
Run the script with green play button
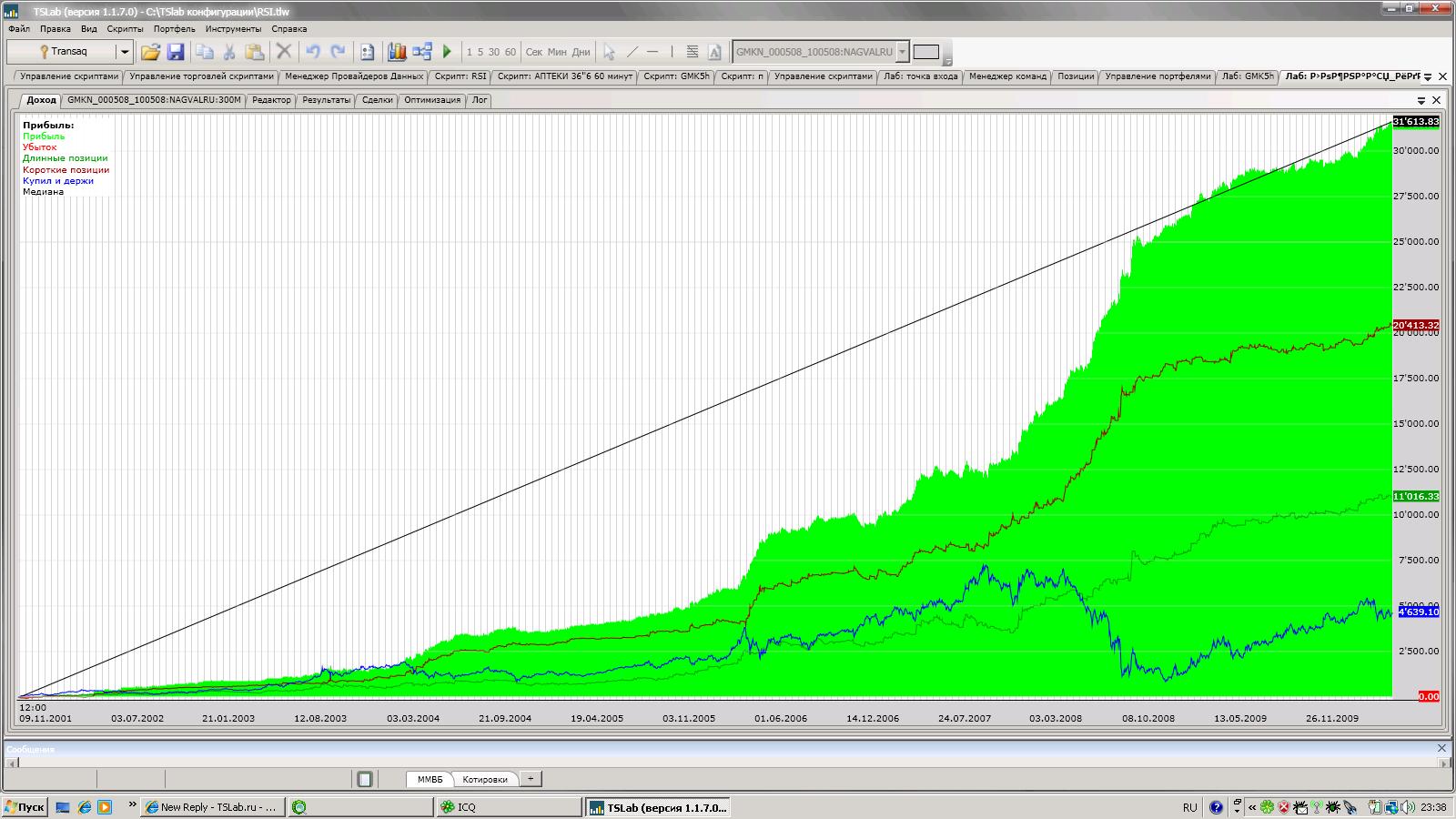point(447,52)
